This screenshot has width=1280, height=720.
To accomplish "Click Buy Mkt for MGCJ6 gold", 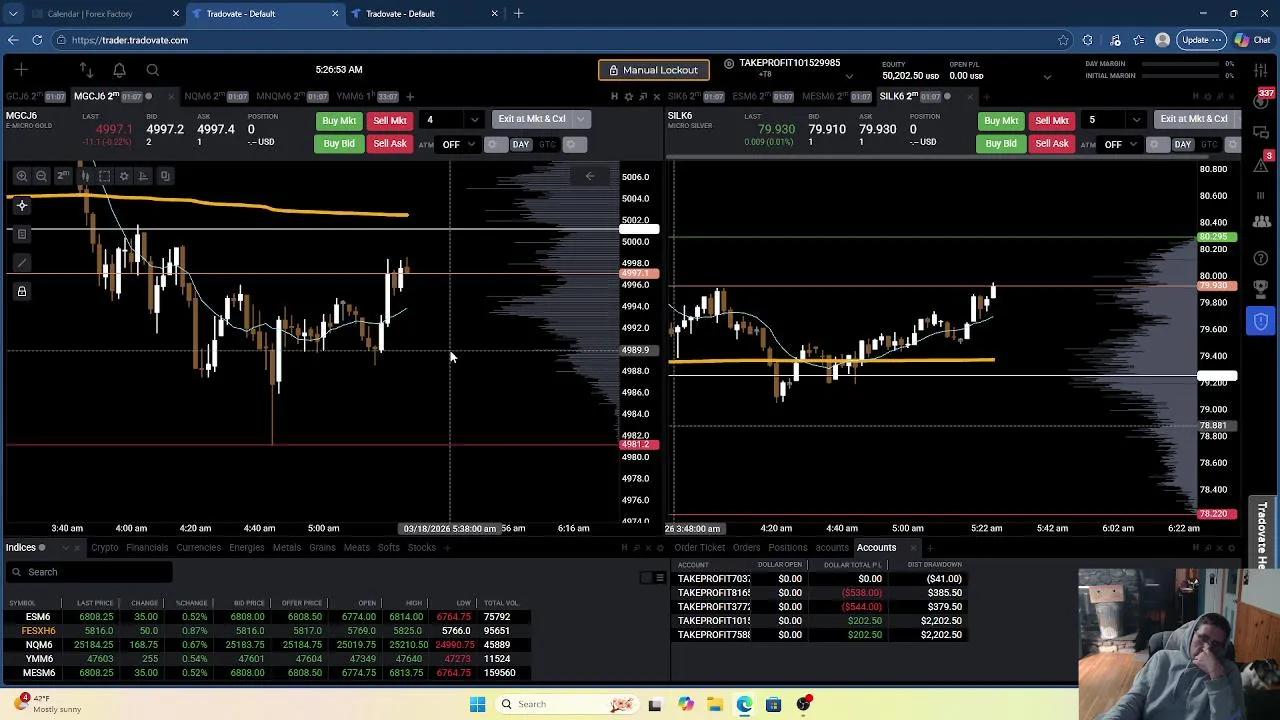I will [339, 121].
